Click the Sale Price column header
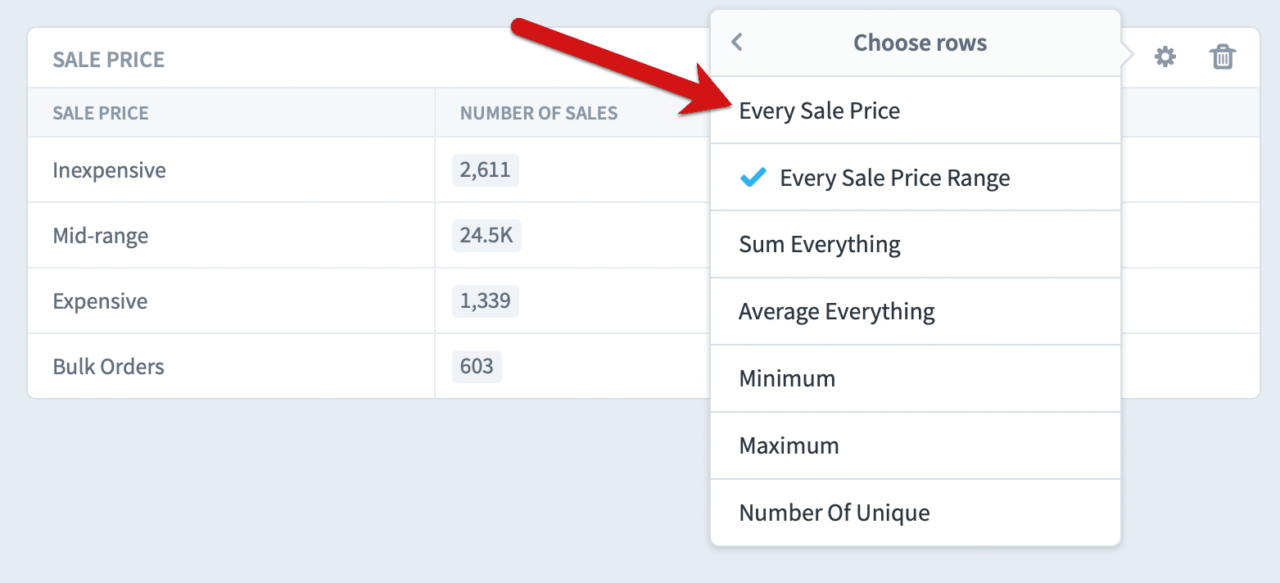Screen dimensions: 1280x583 coord(101,113)
